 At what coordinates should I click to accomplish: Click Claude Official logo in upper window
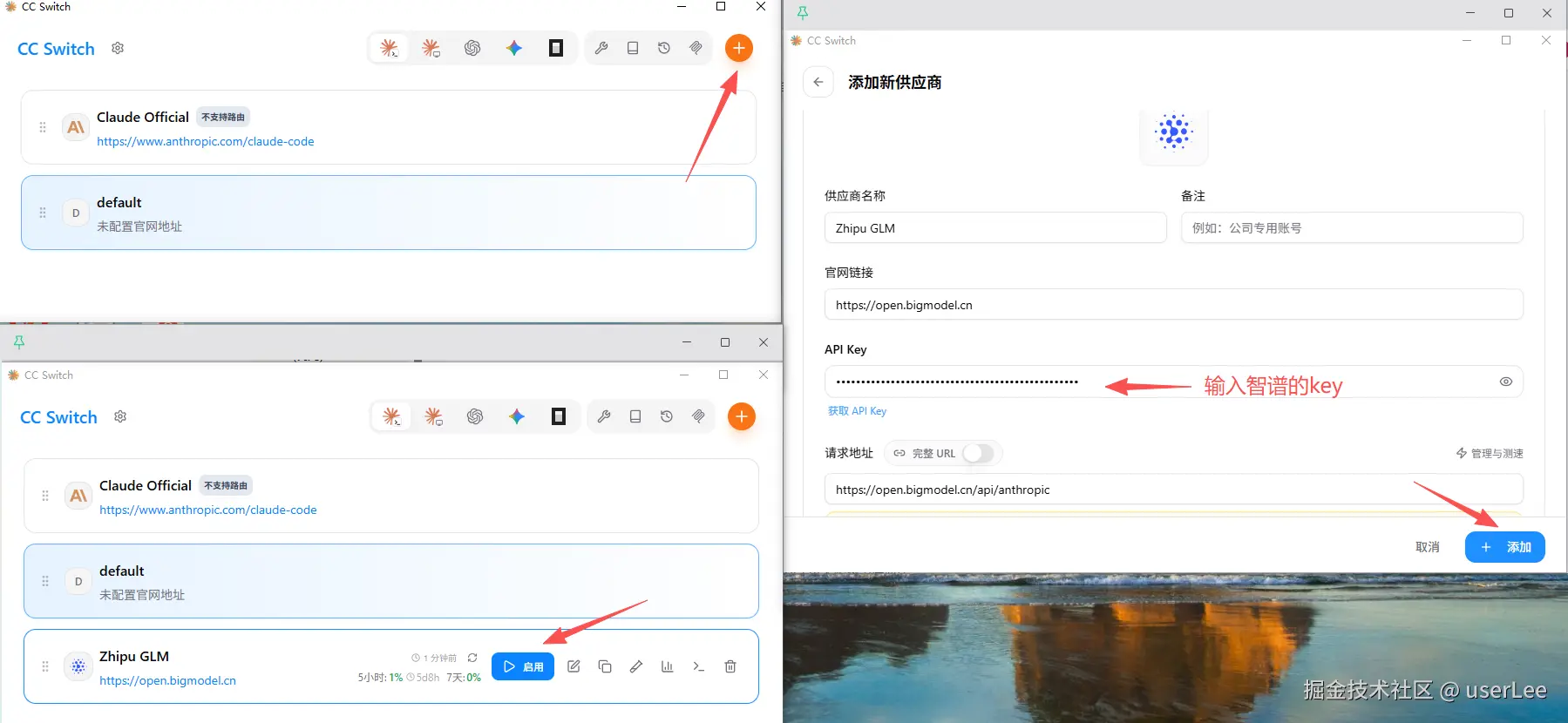pos(76,127)
